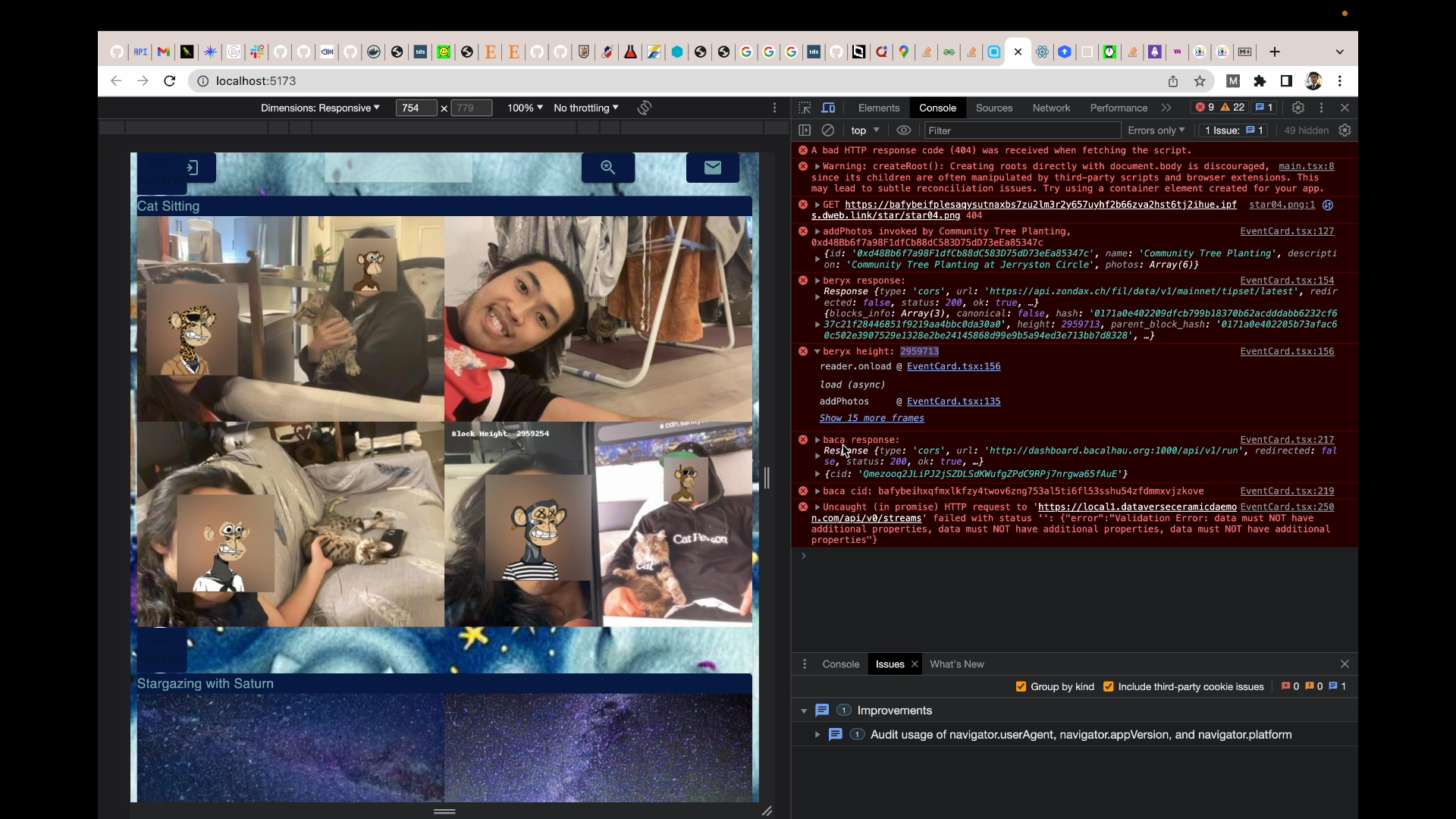Open the Errors only log level dropdown
The image size is (1456, 819).
click(x=1156, y=130)
